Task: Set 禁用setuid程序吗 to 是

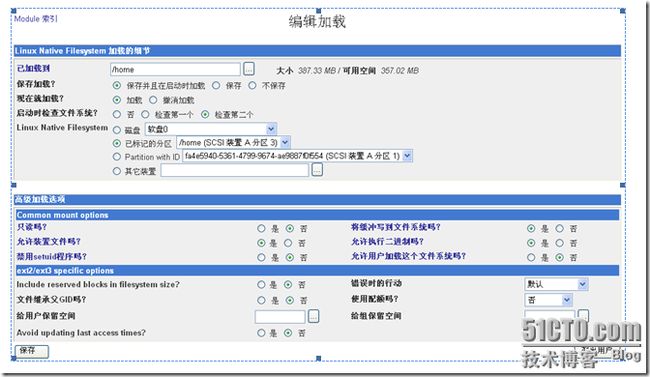Action: pyautogui.click(x=261, y=258)
